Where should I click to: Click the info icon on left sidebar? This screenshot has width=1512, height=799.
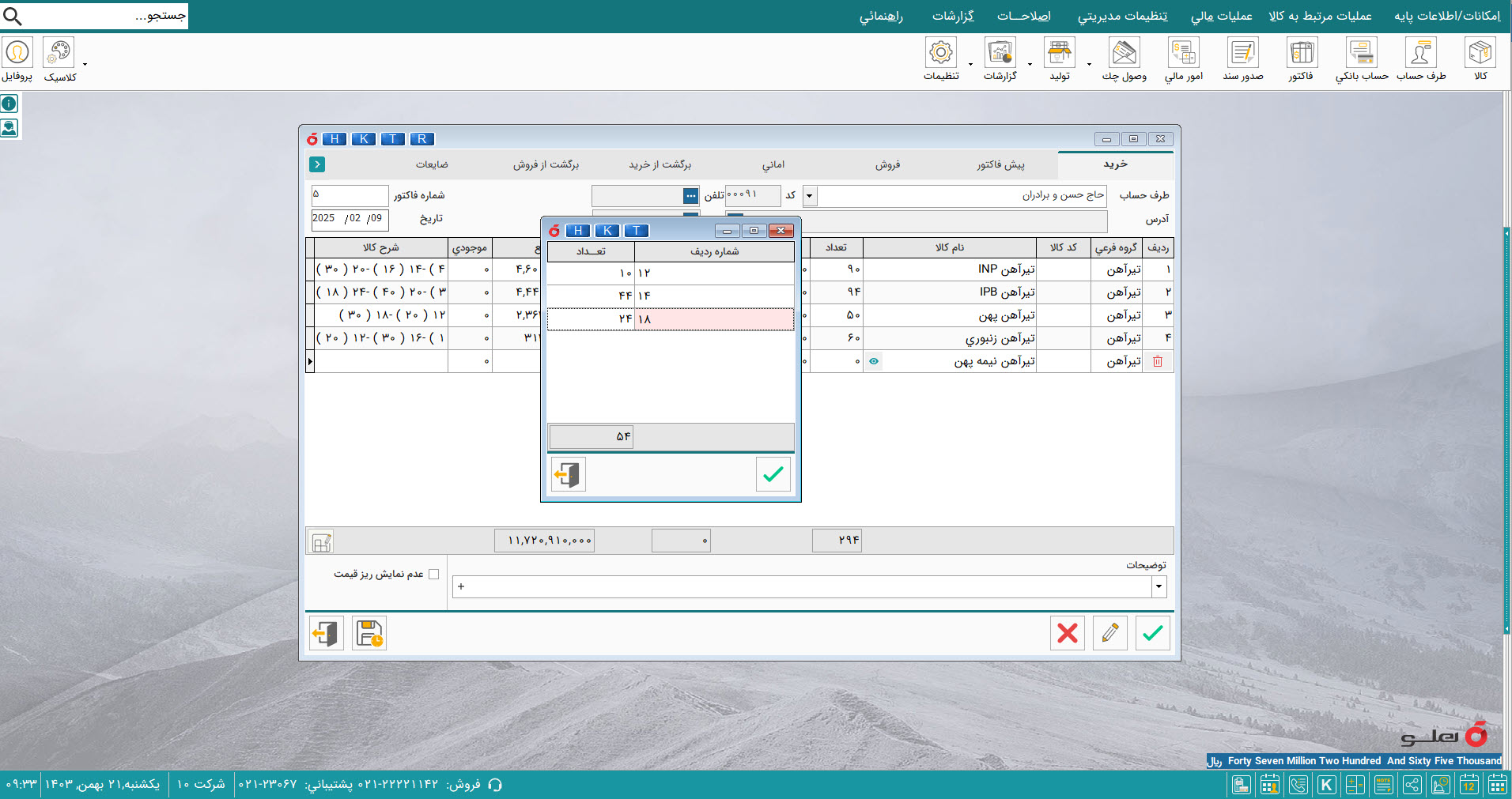(9, 104)
